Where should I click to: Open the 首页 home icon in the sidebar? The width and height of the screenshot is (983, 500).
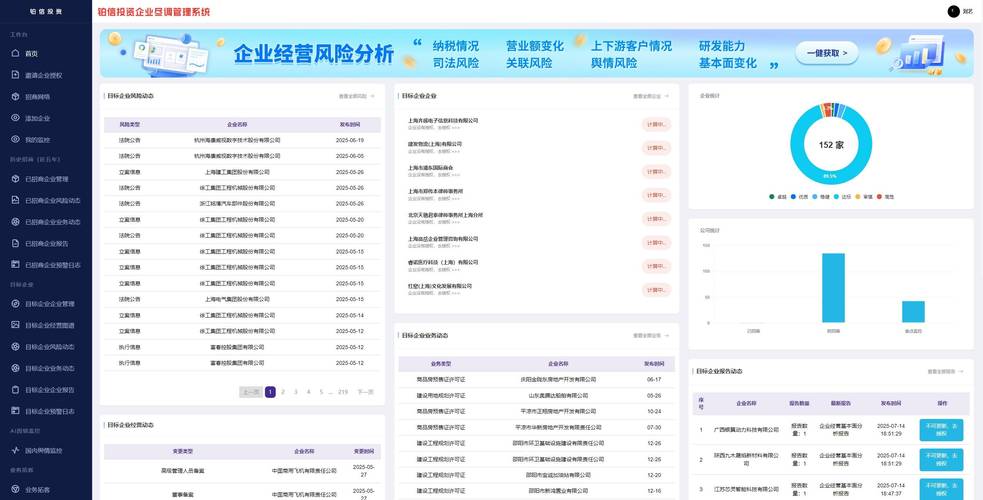(x=16, y=53)
